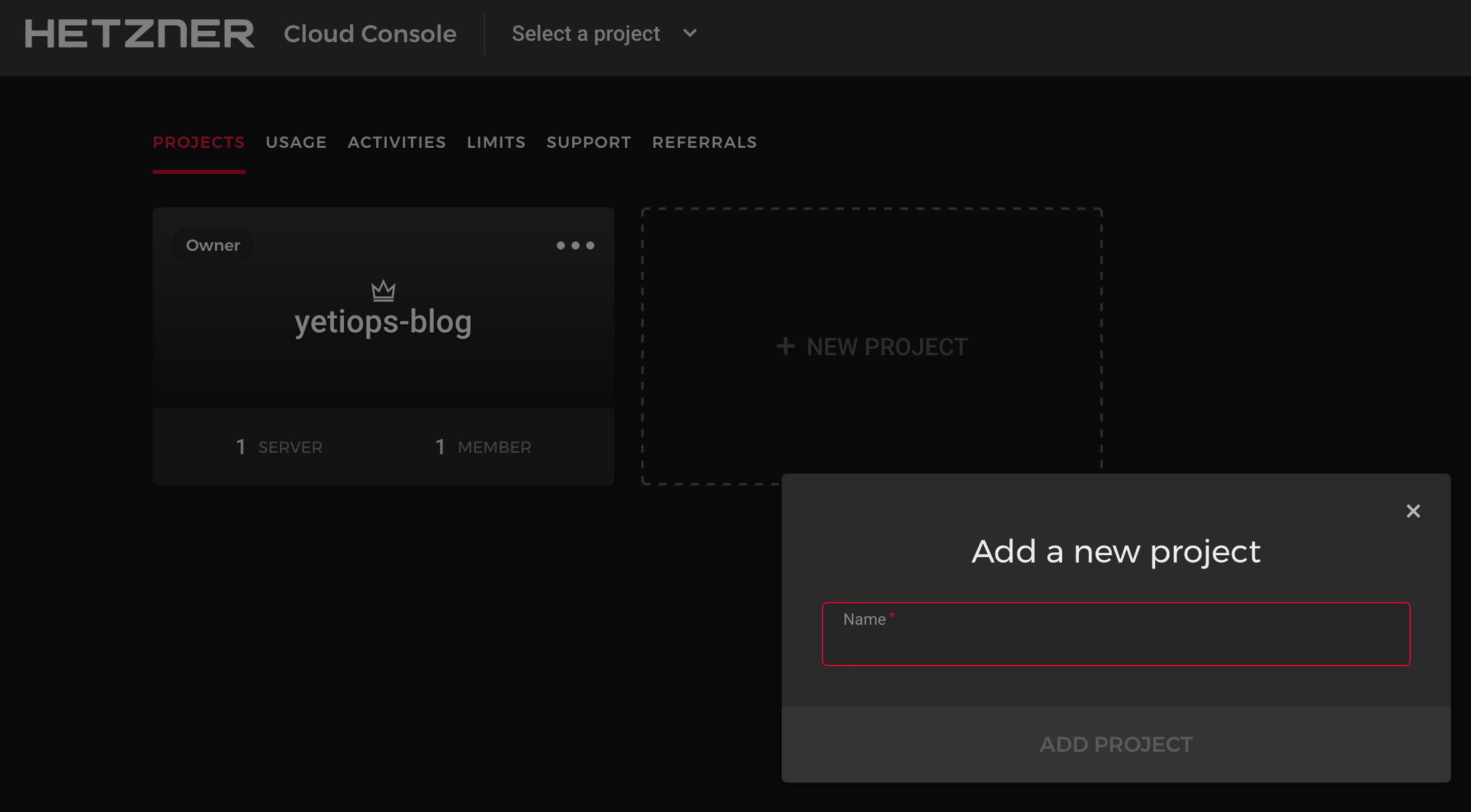The width and height of the screenshot is (1471, 812).
Task: Select the ACTIVITIES tab
Action: (x=396, y=142)
